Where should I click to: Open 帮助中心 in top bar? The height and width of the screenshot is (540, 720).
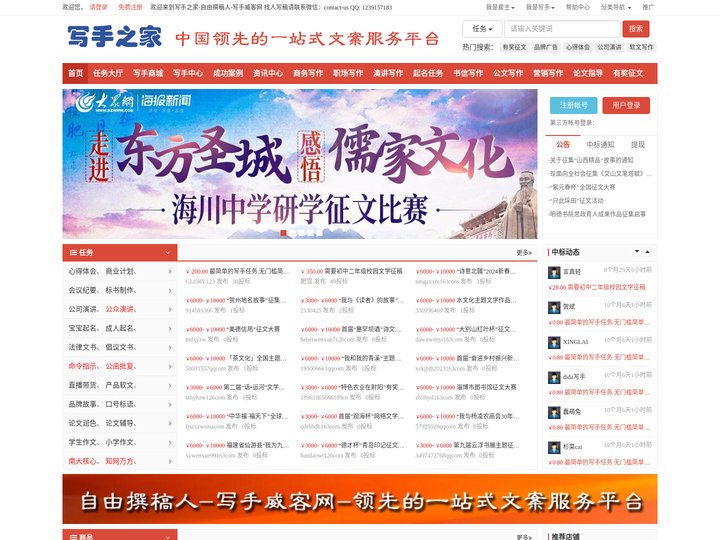tap(578, 7)
